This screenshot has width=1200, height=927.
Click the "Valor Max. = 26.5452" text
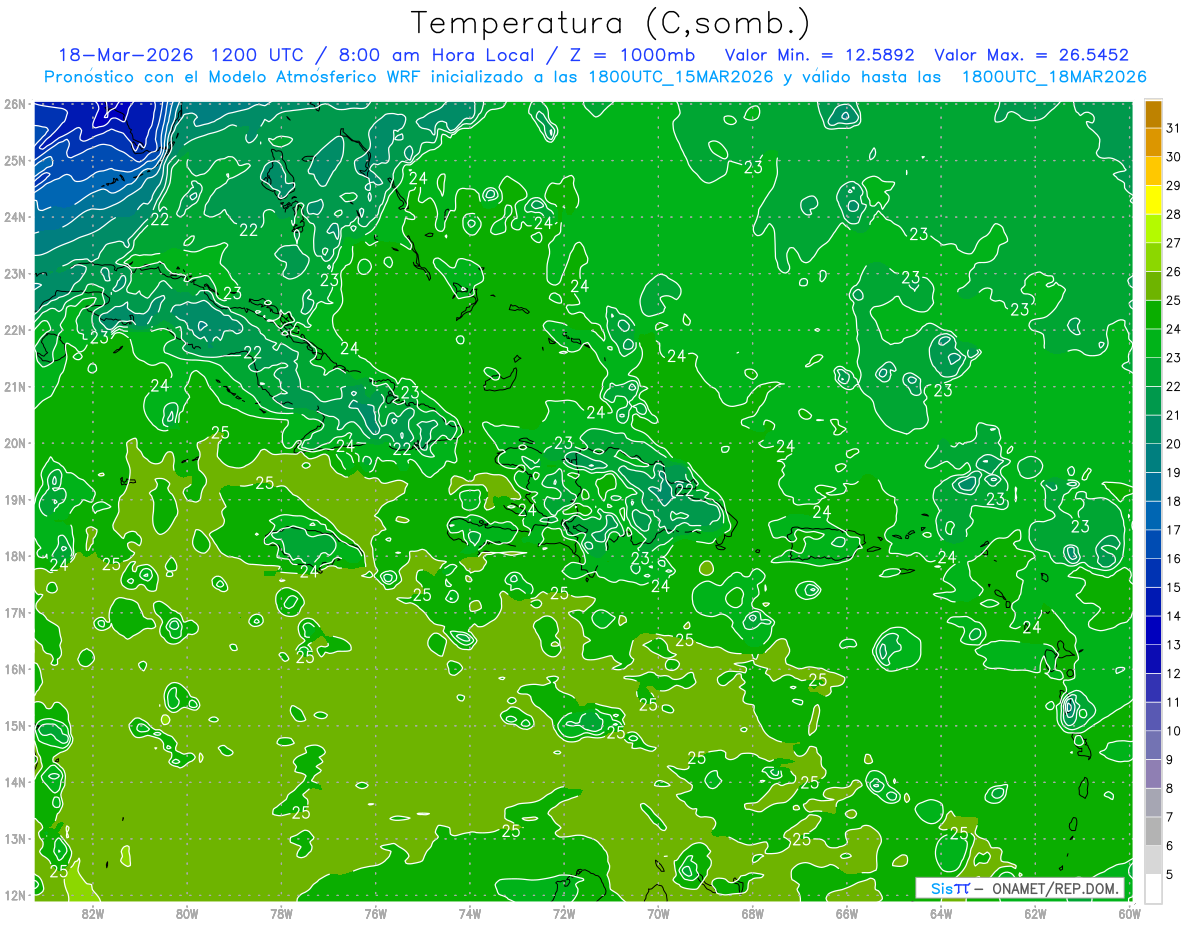1031,55
